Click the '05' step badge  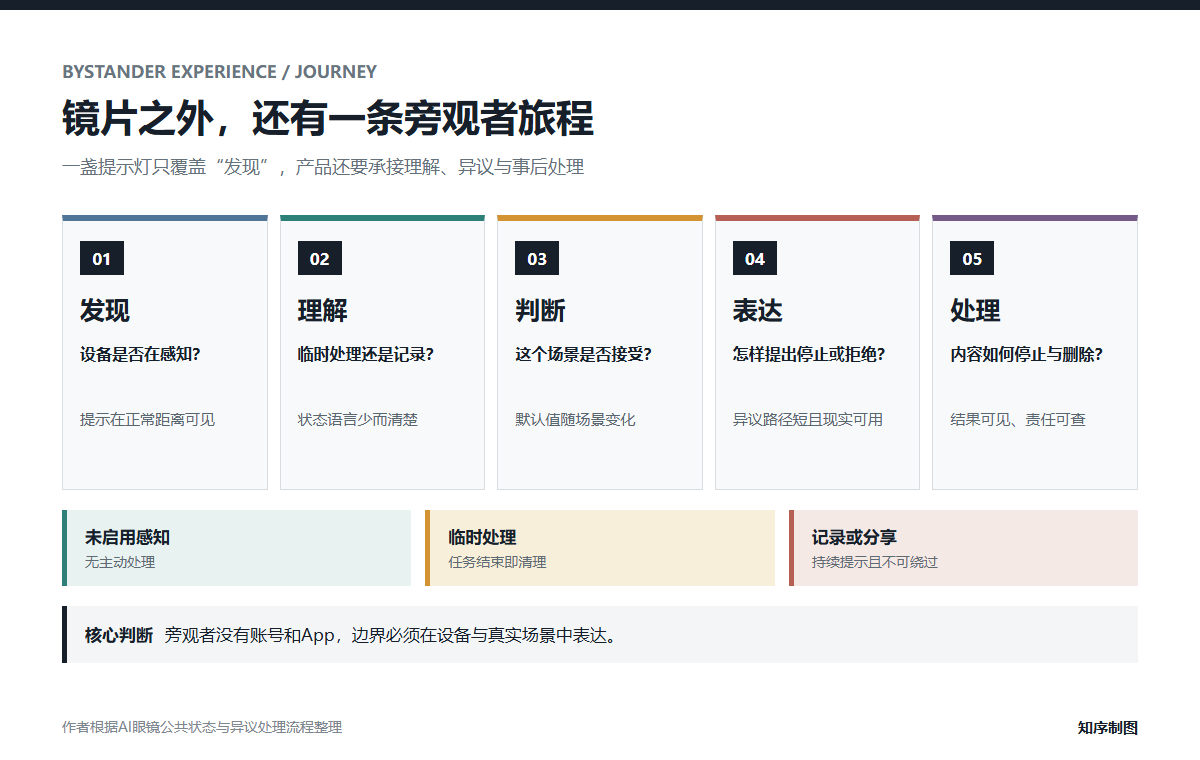pyautogui.click(x=972, y=259)
